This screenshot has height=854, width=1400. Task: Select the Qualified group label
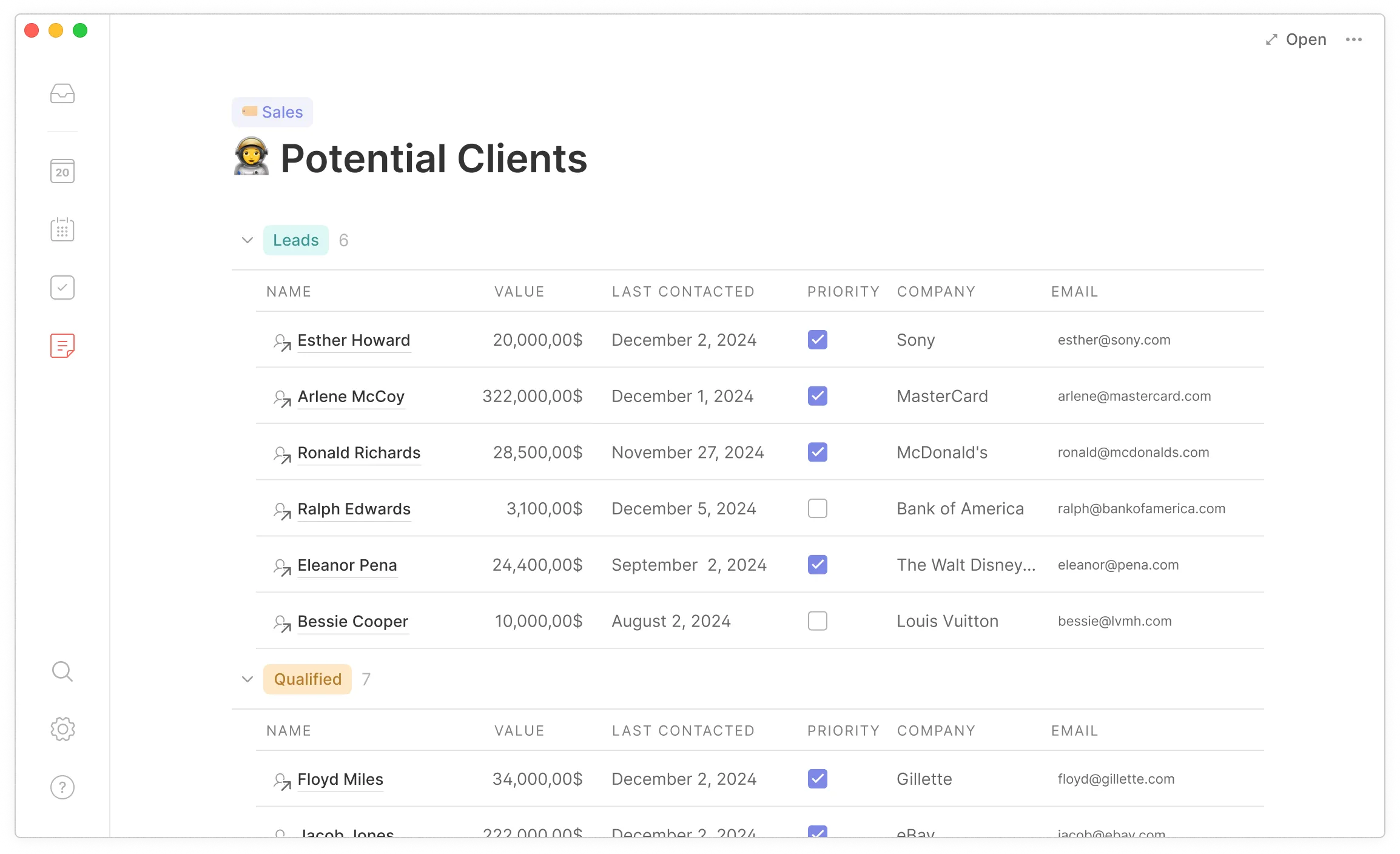point(307,679)
